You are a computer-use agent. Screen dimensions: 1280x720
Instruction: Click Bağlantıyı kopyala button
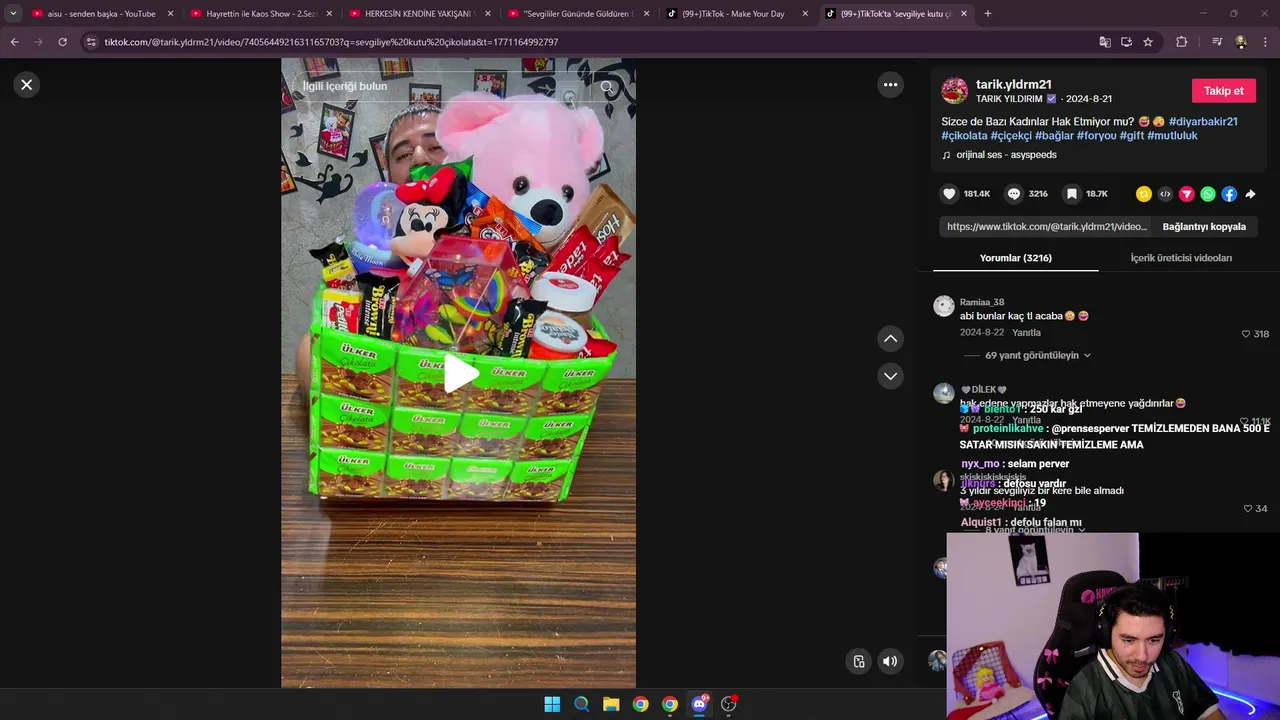pos(1204,227)
